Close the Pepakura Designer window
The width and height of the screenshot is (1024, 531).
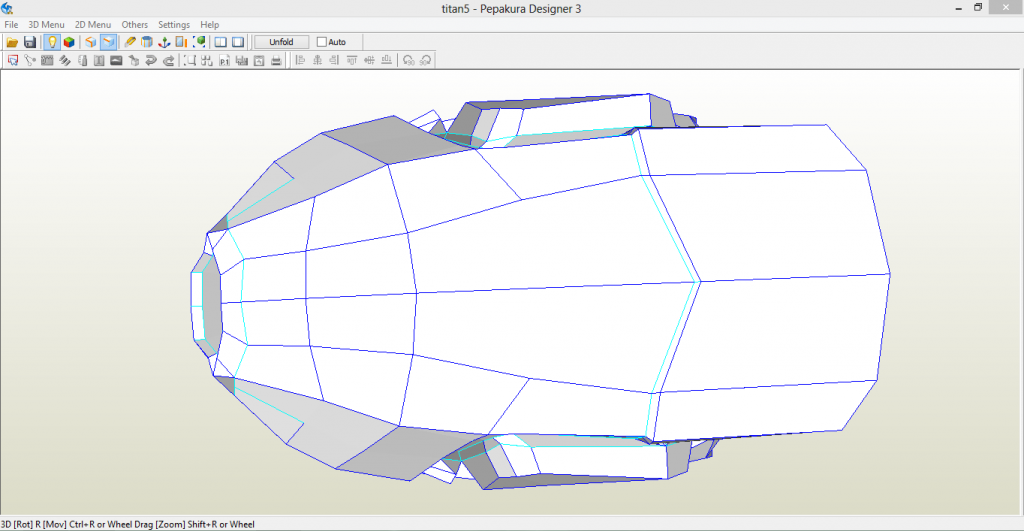1006,7
